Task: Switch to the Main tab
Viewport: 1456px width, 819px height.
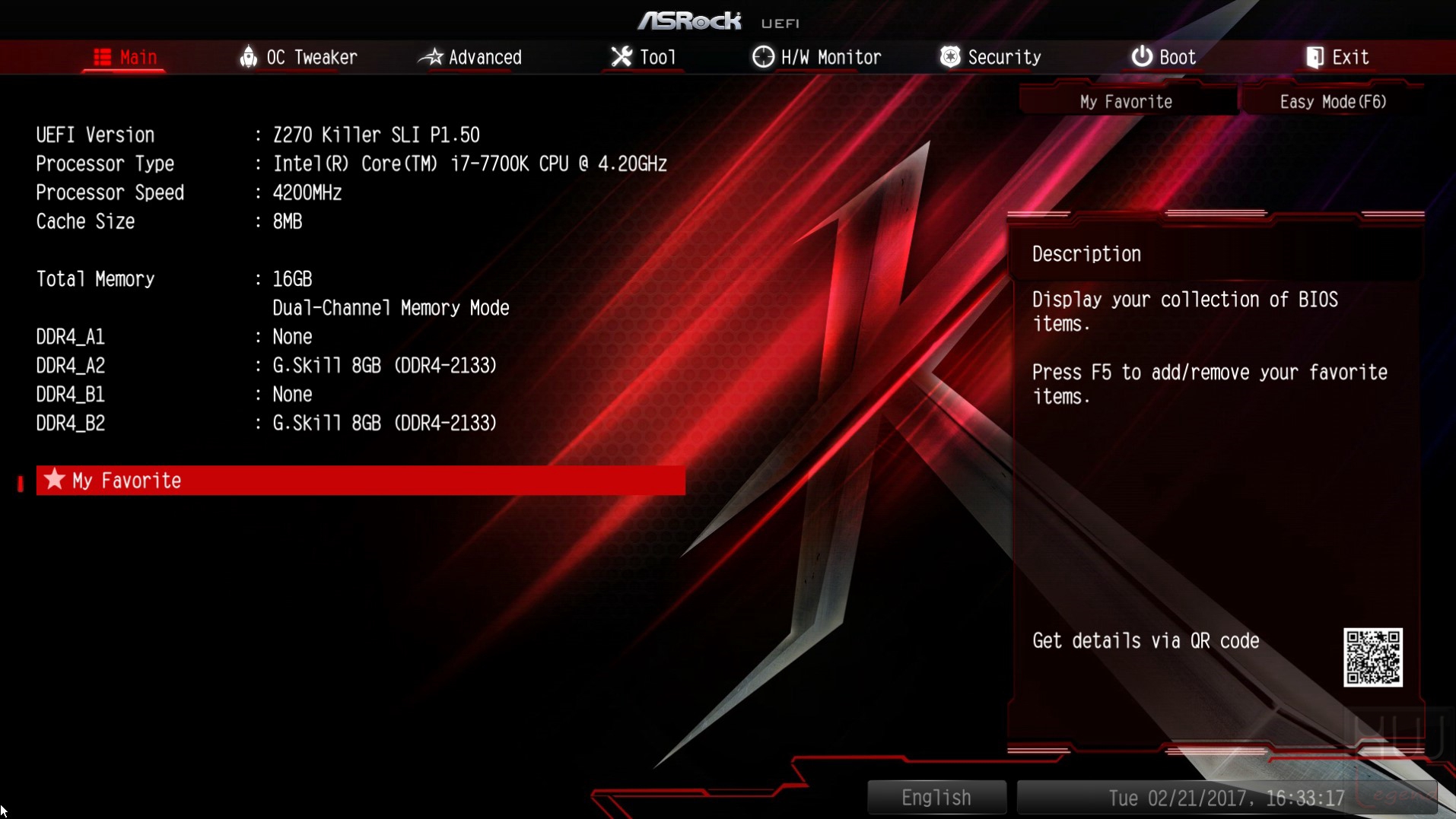Action: (x=125, y=57)
